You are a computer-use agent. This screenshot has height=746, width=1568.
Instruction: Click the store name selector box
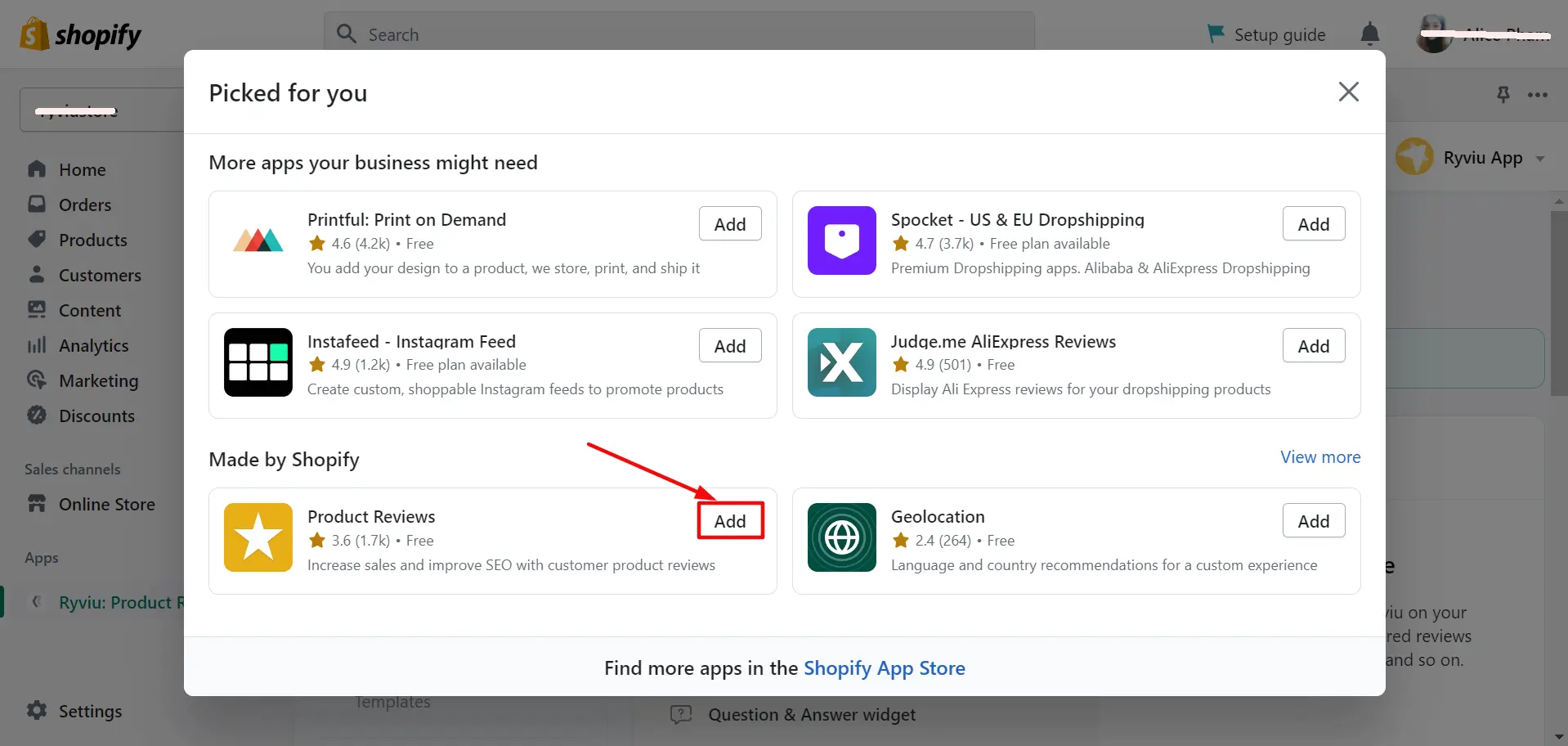[101, 110]
